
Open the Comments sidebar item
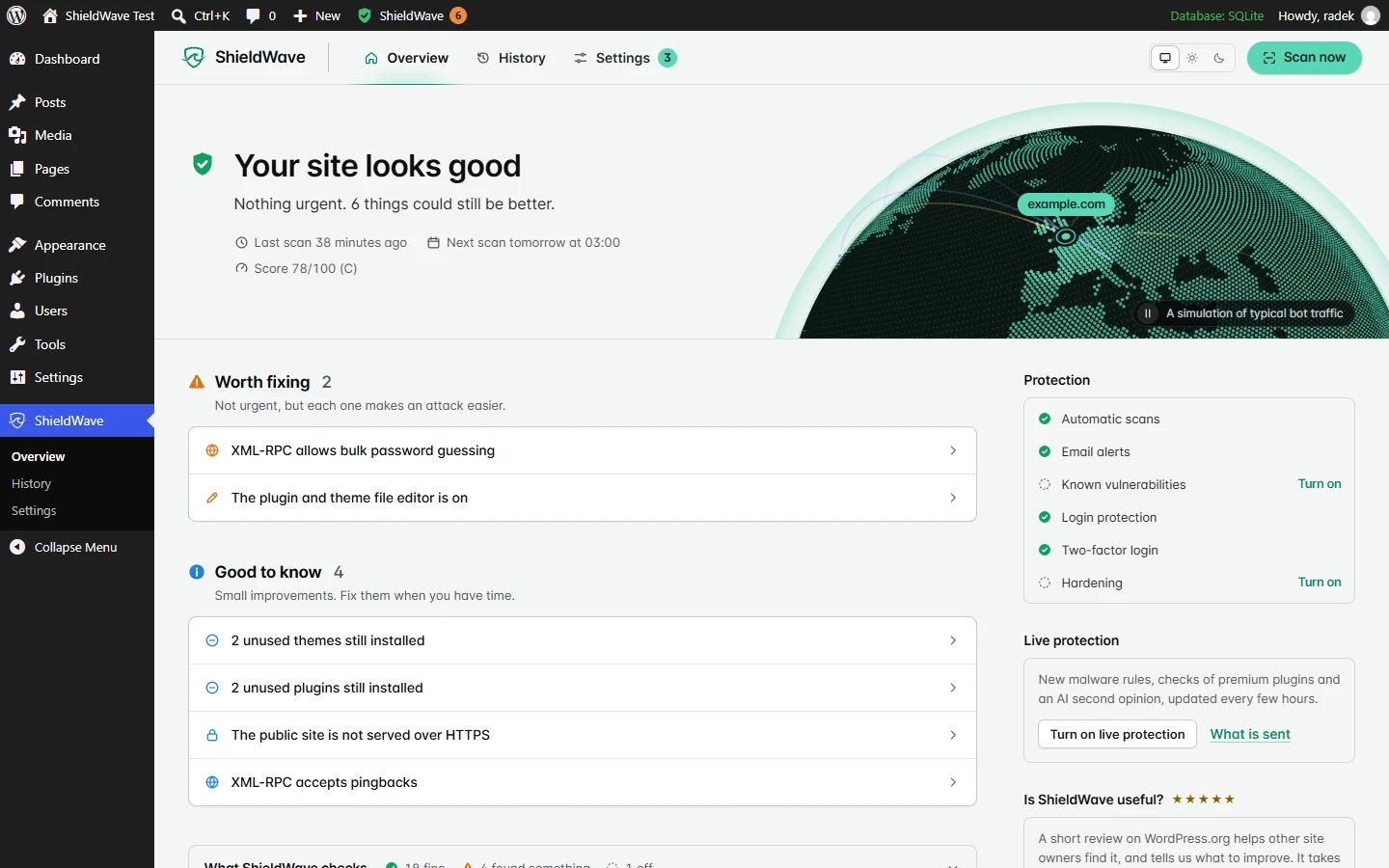(77, 202)
